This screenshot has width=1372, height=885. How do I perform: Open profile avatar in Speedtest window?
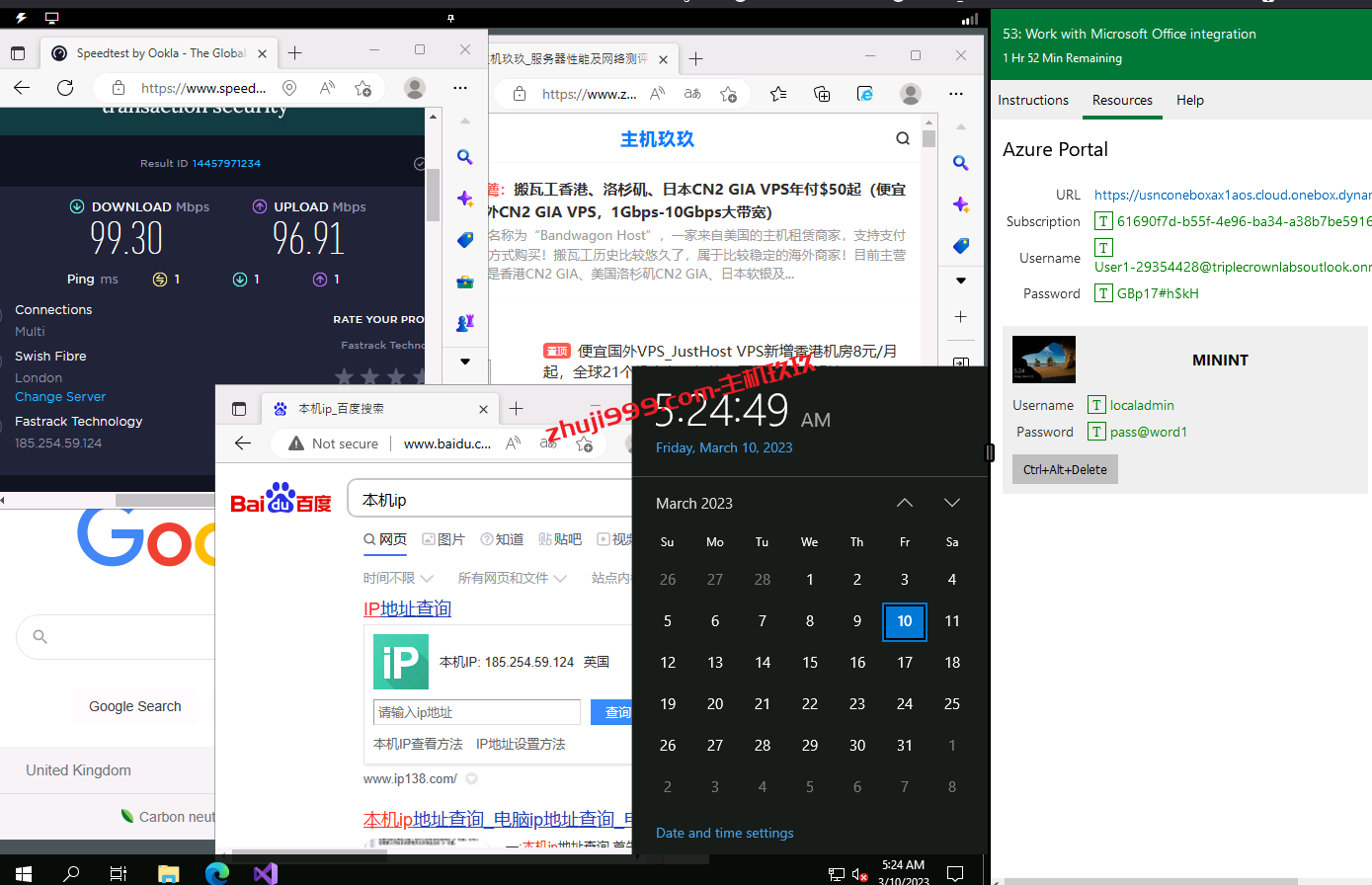pyautogui.click(x=415, y=88)
